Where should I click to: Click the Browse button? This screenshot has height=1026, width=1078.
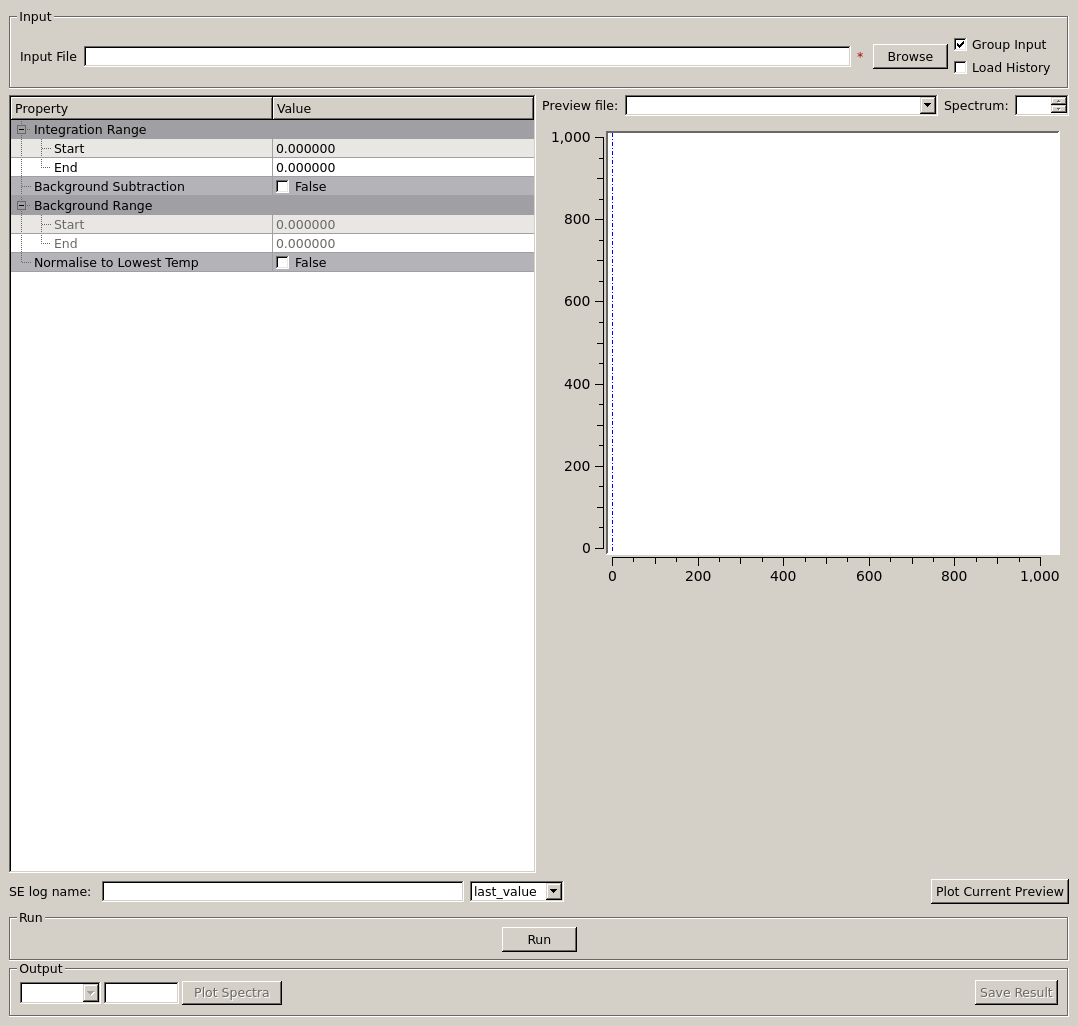pyautogui.click(x=909, y=57)
